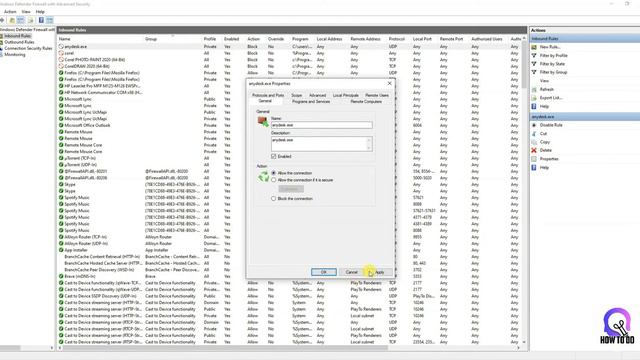Open the Action menu in menu bar
This screenshot has width=640, height=360.
click(10, 12)
